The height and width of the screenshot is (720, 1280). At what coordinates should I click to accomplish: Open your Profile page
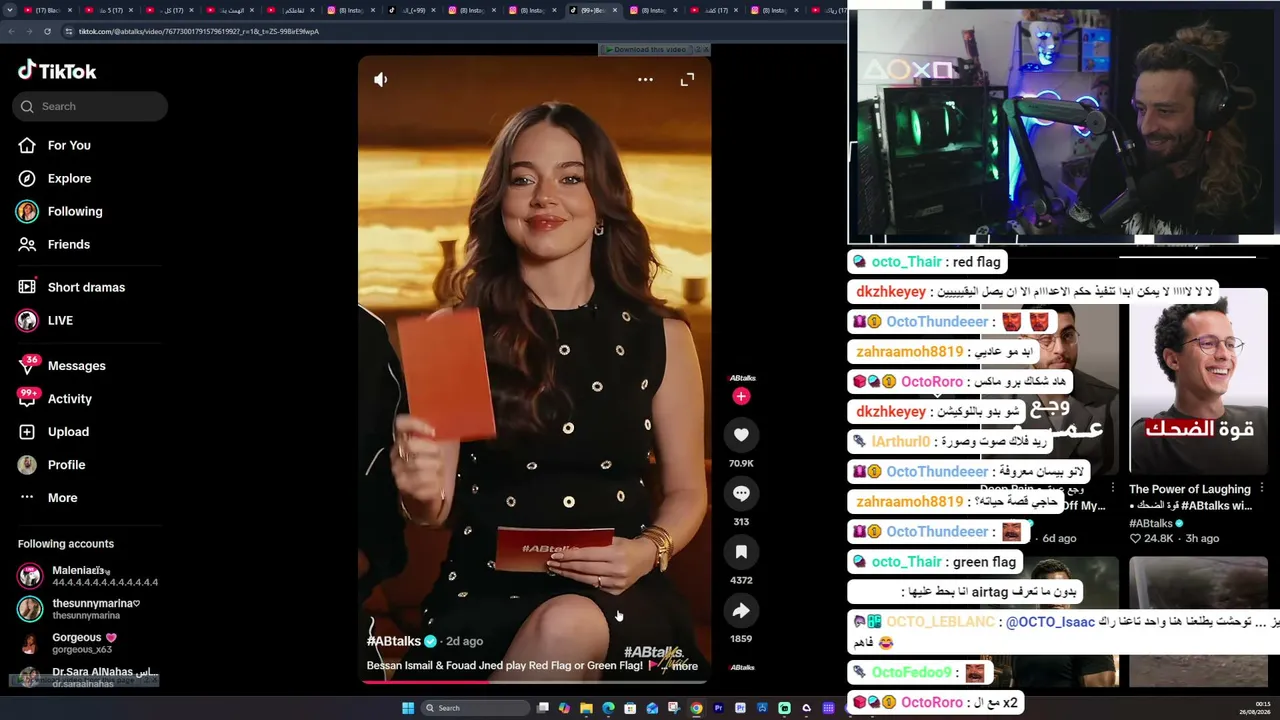pyautogui.click(x=53, y=464)
